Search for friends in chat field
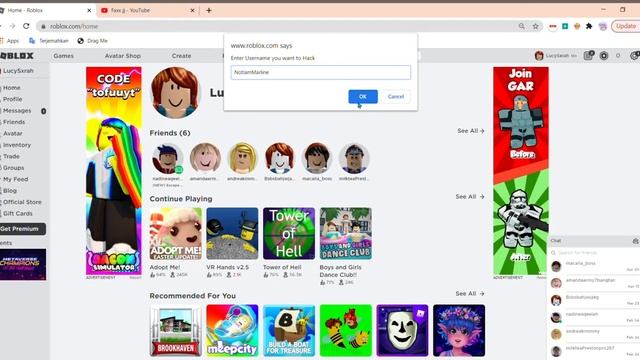Image resolution: width=640 pixels, height=360 pixels. coord(594,253)
